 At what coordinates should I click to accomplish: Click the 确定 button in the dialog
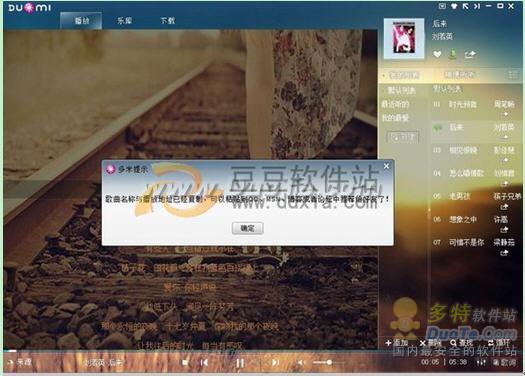coord(248,228)
